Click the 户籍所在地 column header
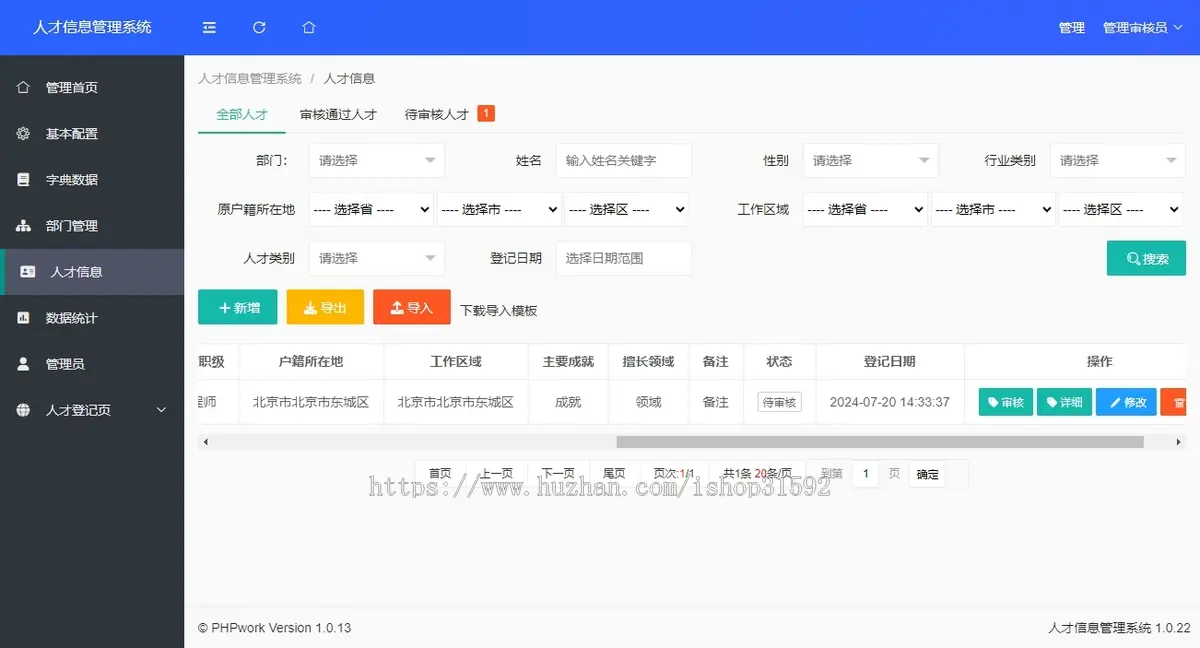This screenshot has width=1200, height=648. point(311,362)
